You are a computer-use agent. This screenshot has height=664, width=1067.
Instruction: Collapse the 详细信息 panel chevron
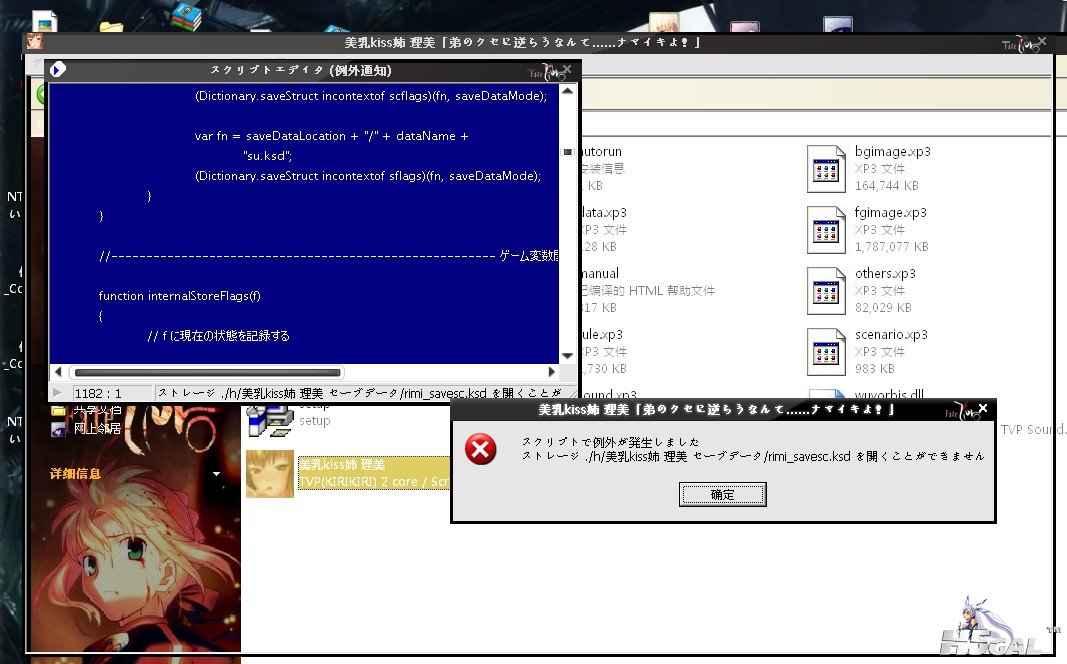pyautogui.click(x=216, y=474)
